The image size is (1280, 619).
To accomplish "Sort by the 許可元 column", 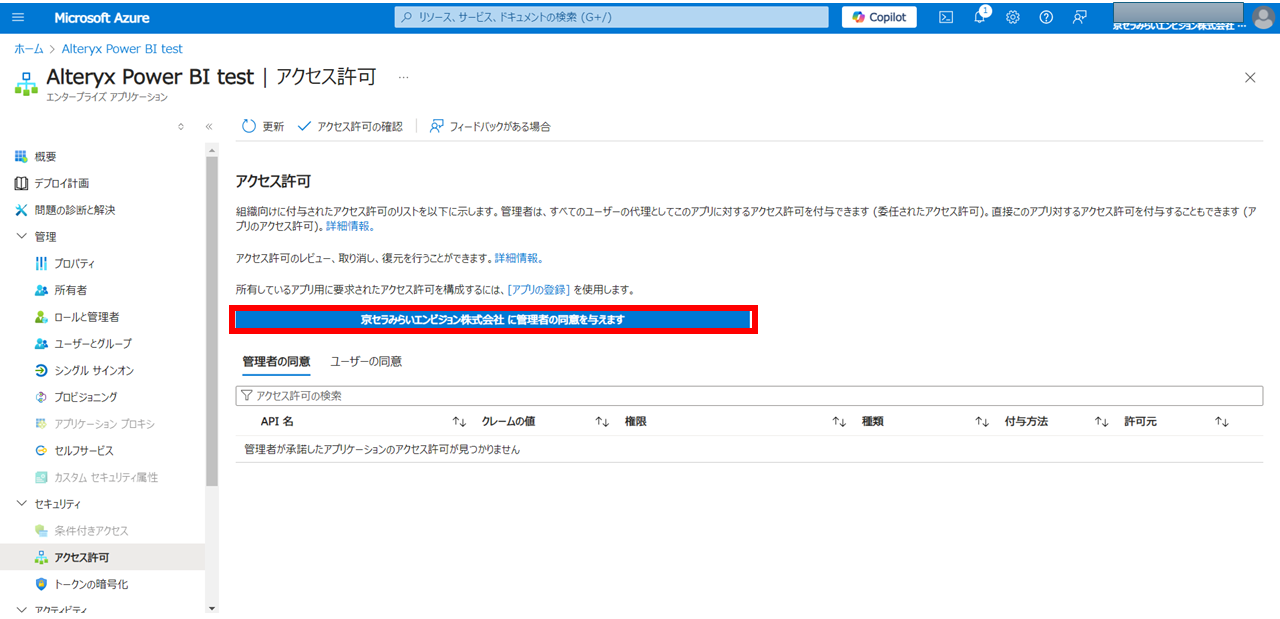I will tap(1140, 422).
